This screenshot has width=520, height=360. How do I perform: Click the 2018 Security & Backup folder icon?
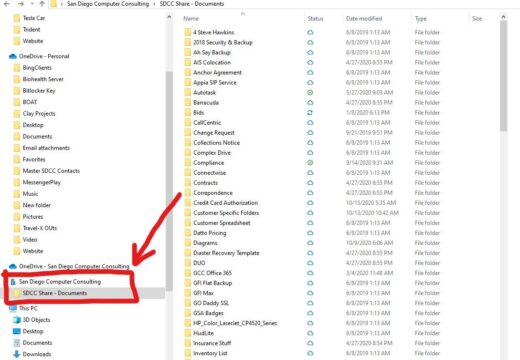click(188, 42)
